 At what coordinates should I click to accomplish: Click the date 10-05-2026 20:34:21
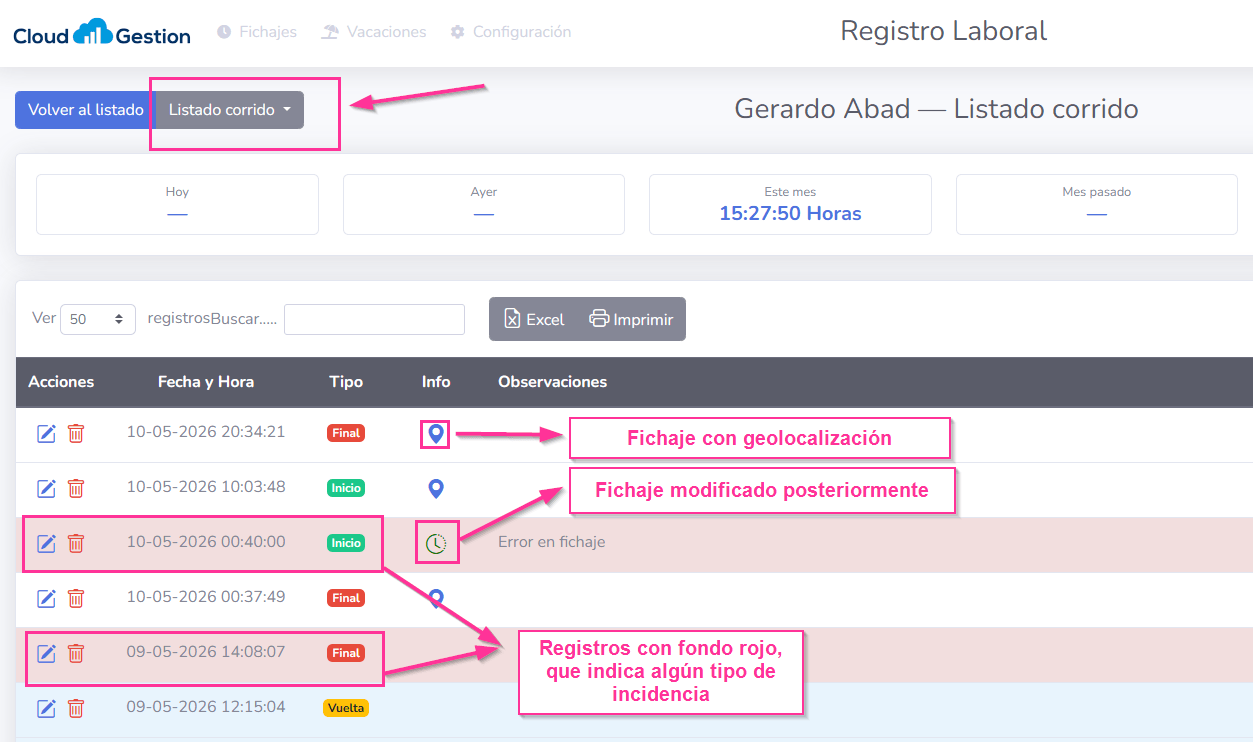206,432
